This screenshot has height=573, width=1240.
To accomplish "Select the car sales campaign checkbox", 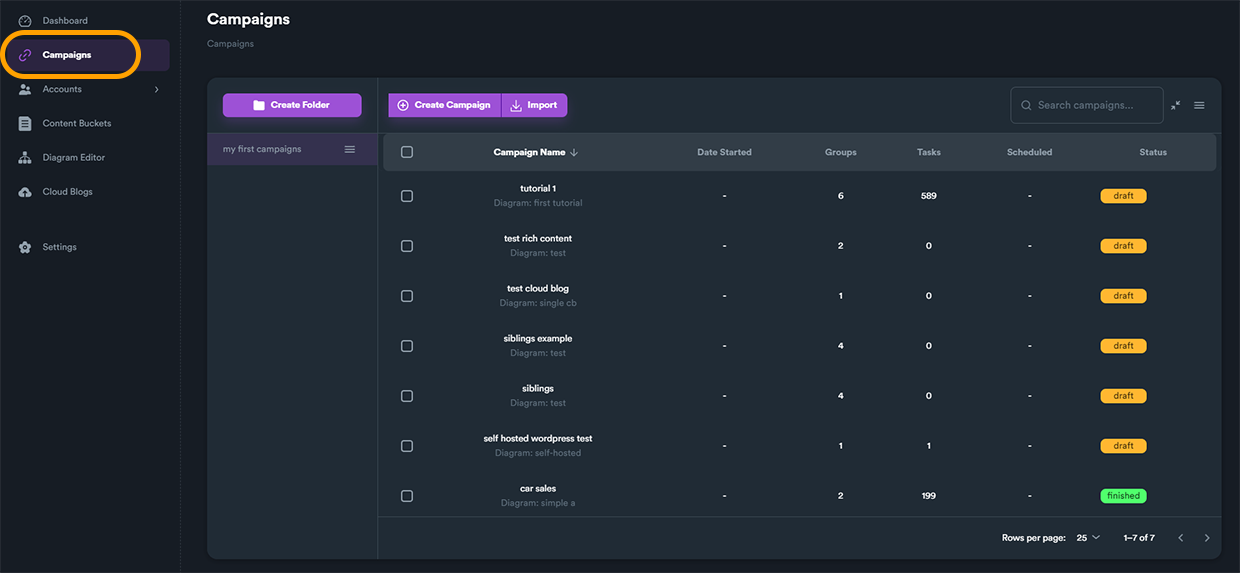I will coord(407,496).
